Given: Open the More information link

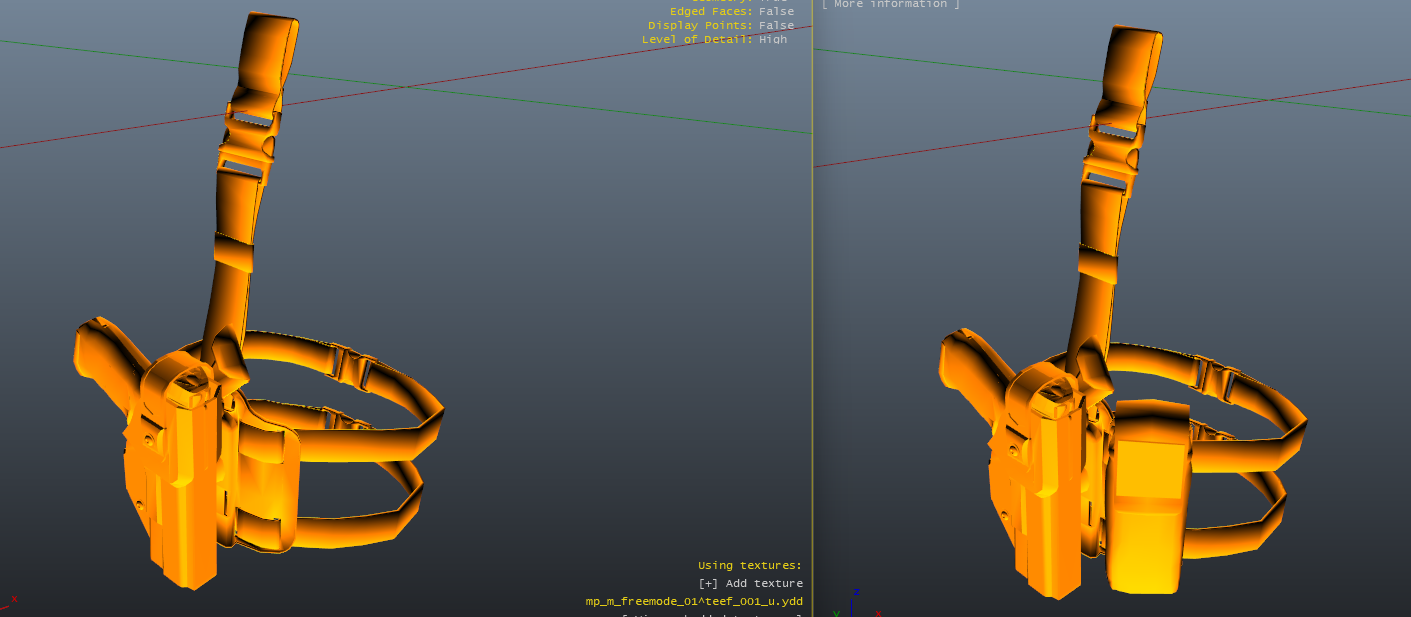Looking at the screenshot, I should point(890,5).
